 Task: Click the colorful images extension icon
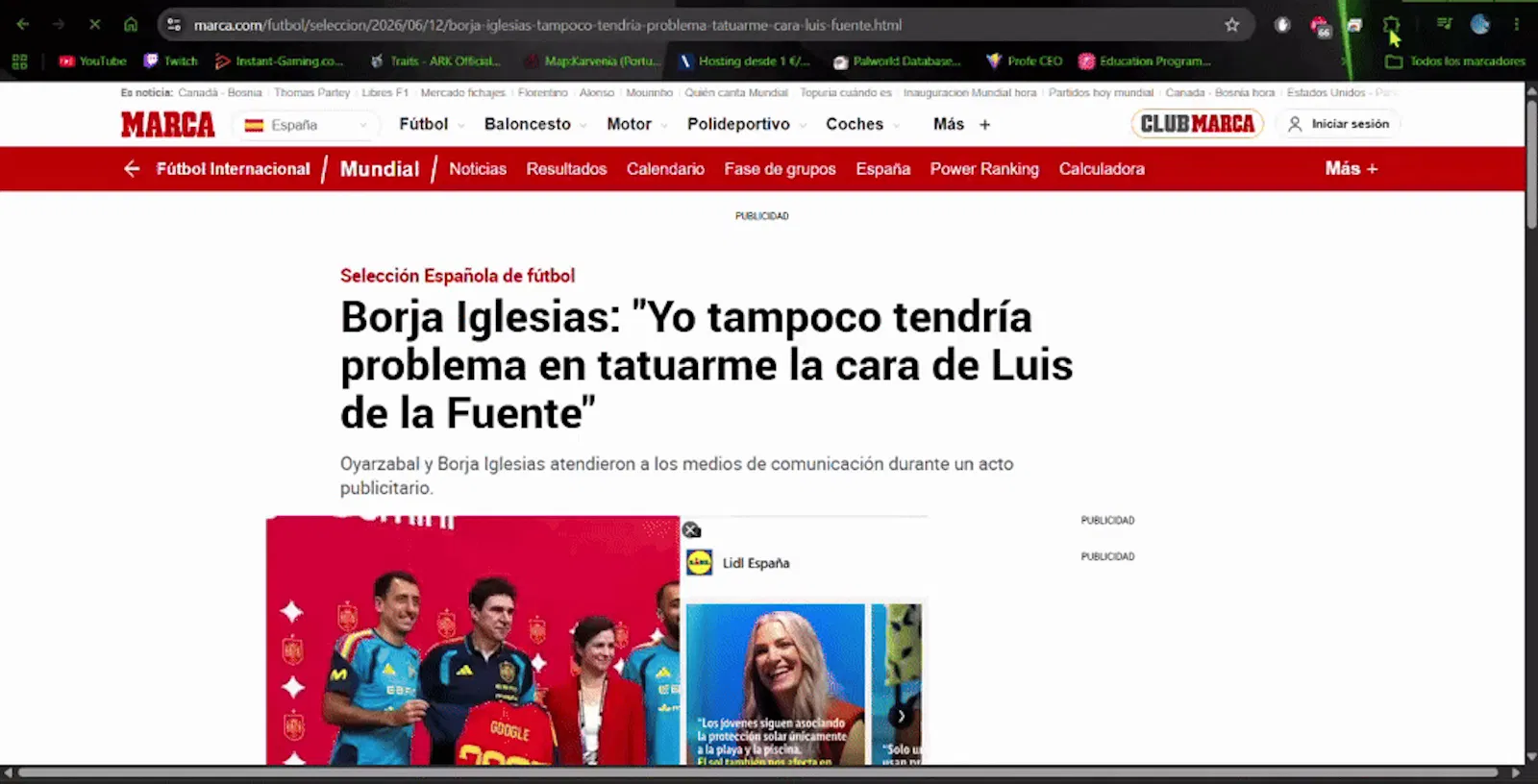tap(1354, 25)
